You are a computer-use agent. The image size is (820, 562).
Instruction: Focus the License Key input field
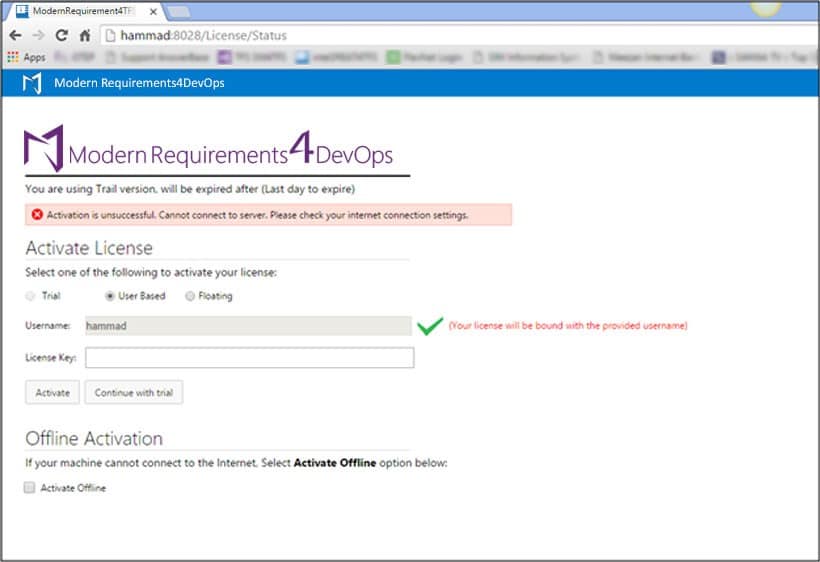[249, 358]
